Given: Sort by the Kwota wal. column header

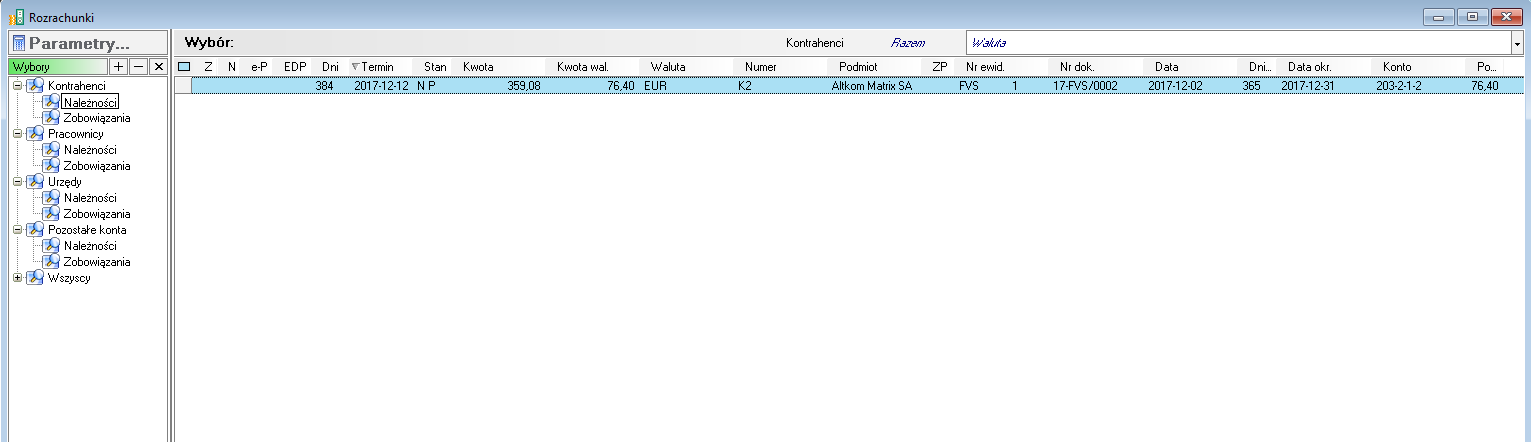Looking at the screenshot, I should [584, 66].
